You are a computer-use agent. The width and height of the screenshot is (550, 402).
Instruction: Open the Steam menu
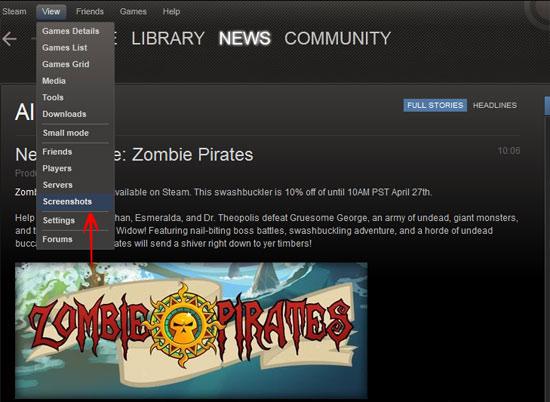click(14, 12)
